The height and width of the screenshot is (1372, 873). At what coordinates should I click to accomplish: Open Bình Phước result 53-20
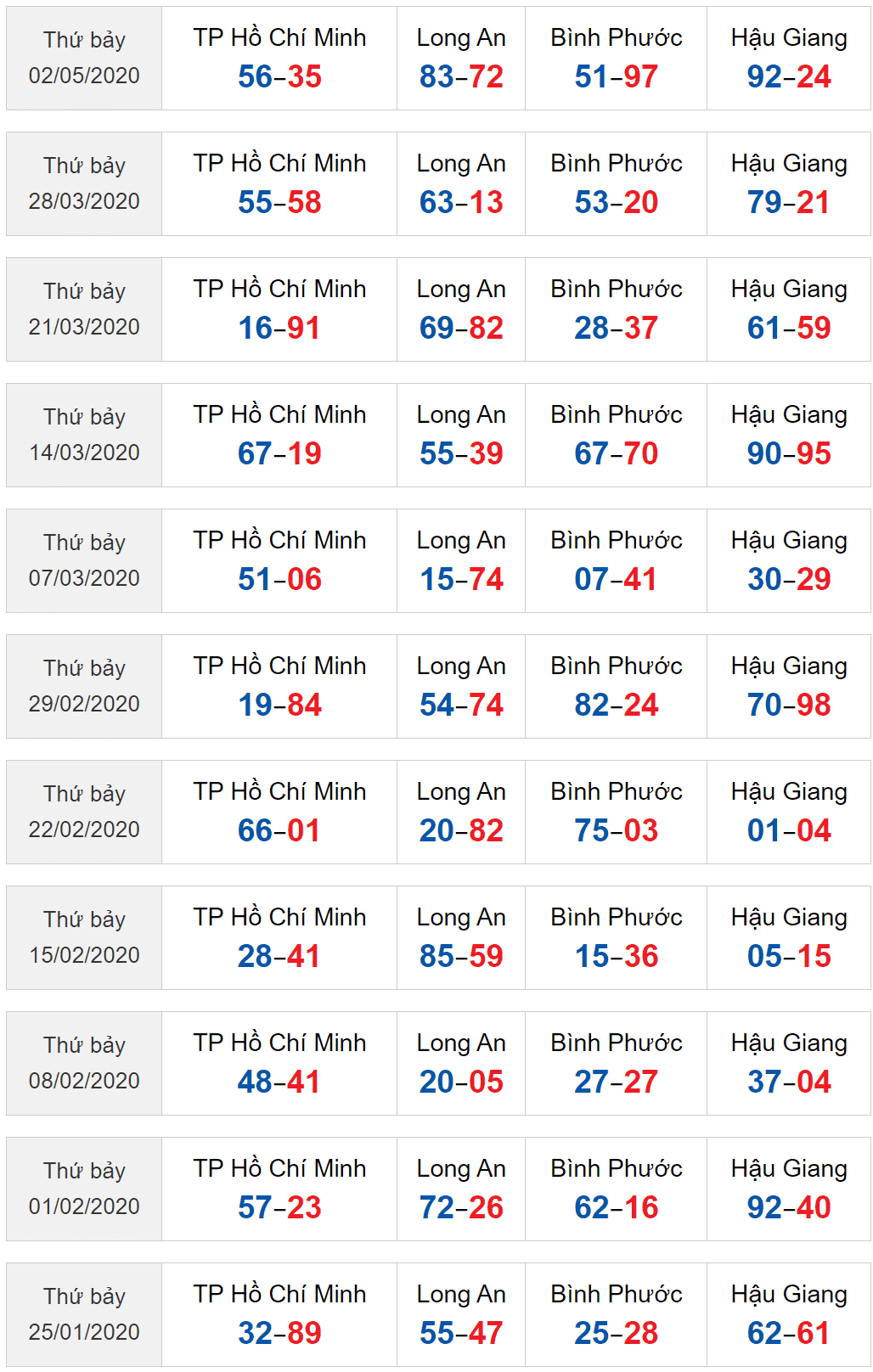[x=616, y=203]
